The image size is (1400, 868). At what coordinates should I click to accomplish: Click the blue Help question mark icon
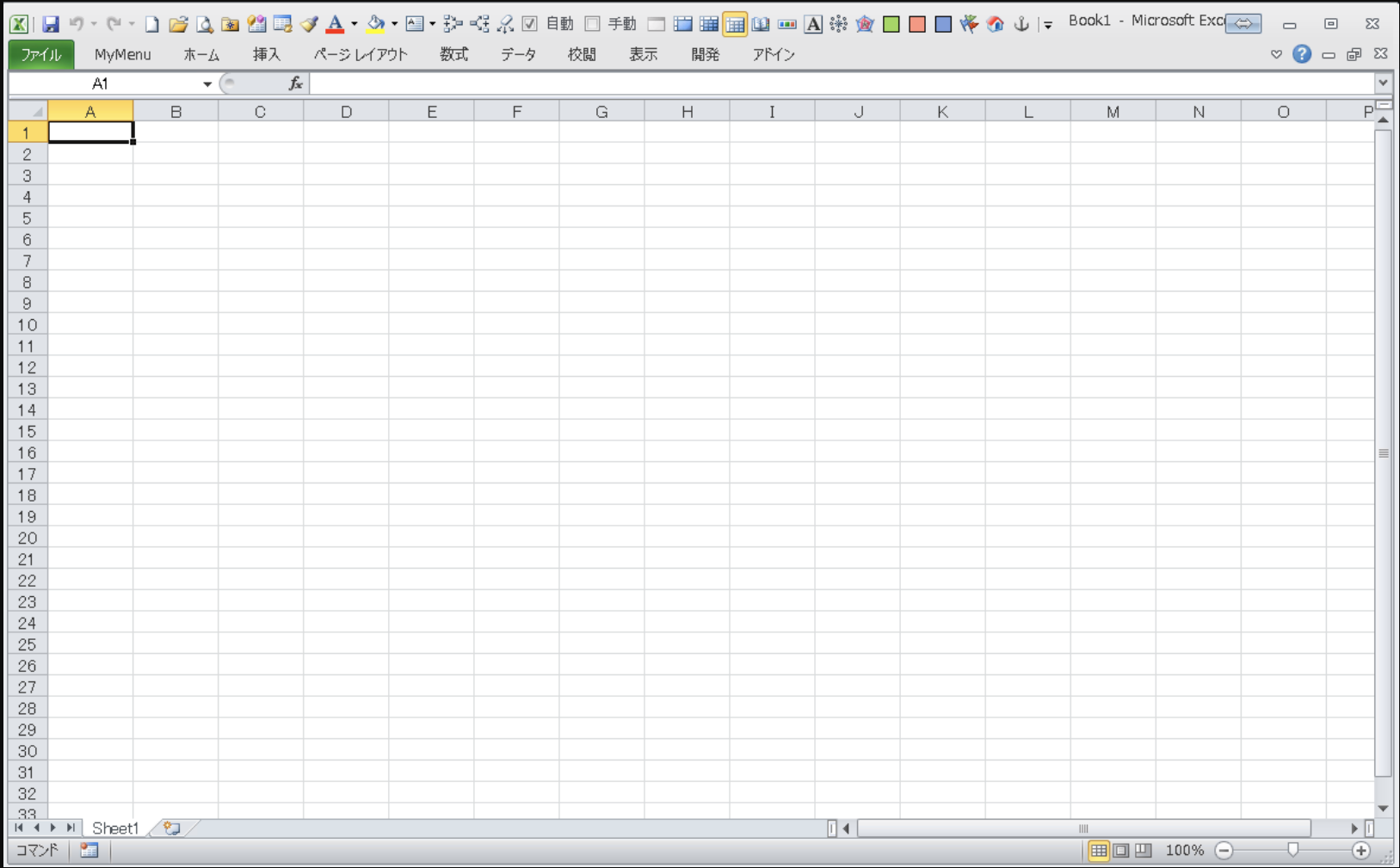(1301, 54)
